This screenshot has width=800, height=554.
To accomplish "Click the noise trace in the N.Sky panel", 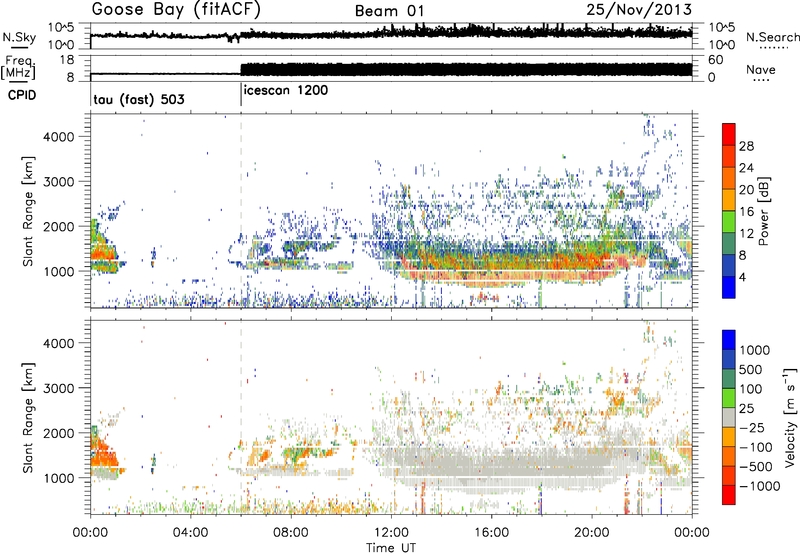I will 391,34.
